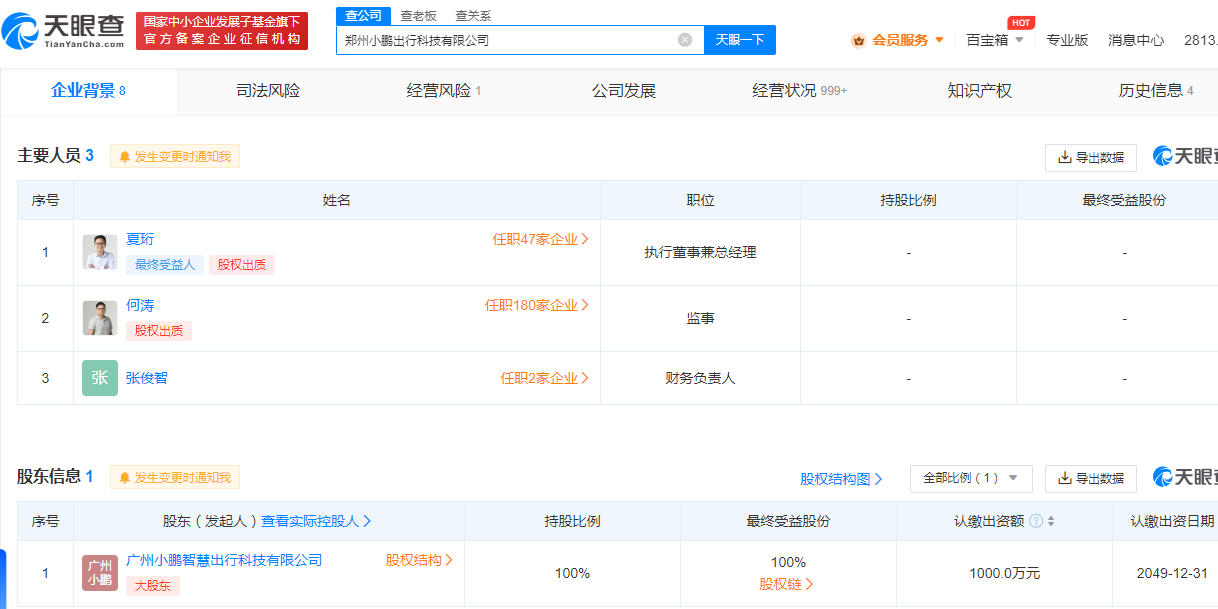Click the Tianyancha logo
This screenshot has width=1218, height=609.
point(64,30)
